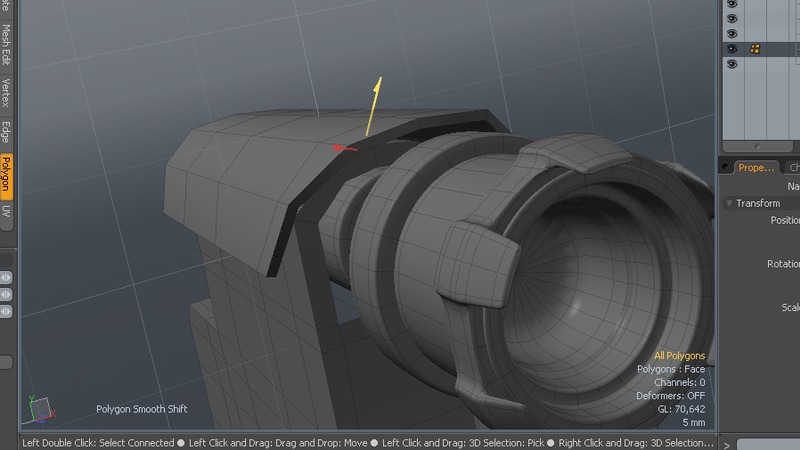800x450 pixels.
Task: Toggle eye icon just above highlighted layer row
Action: (732, 34)
